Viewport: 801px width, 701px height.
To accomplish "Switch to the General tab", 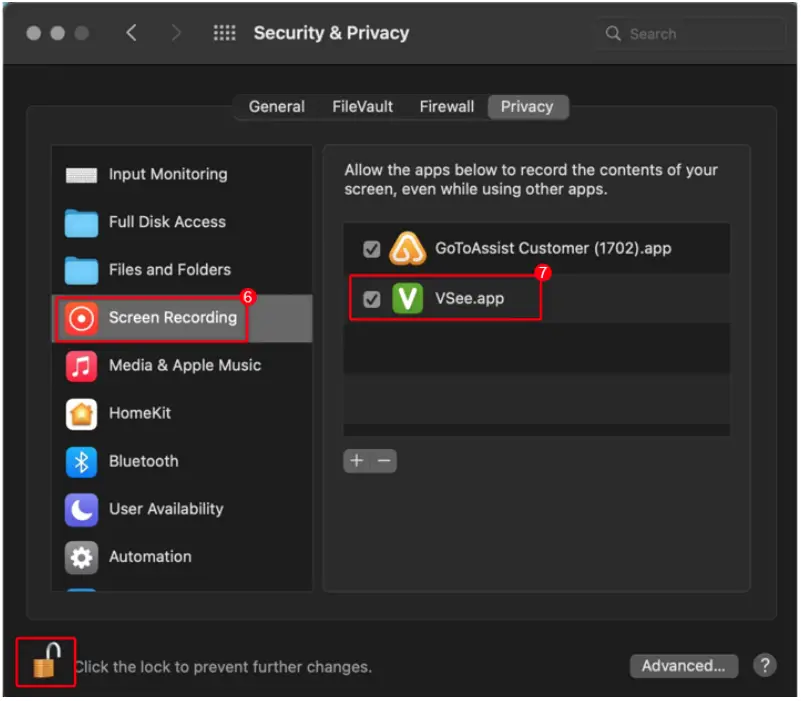I will click(276, 107).
